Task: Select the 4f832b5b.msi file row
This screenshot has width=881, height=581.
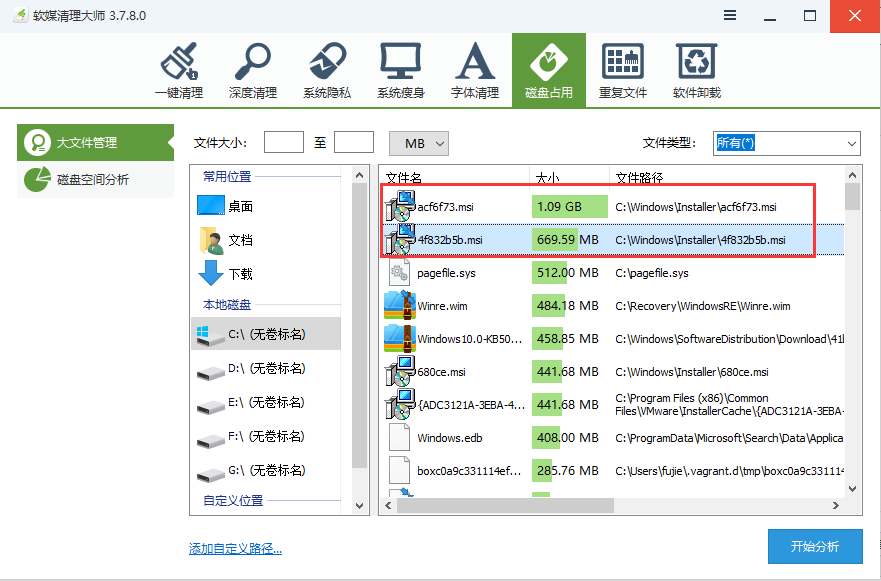Action: pyautogui.click(x=613, y=240)
